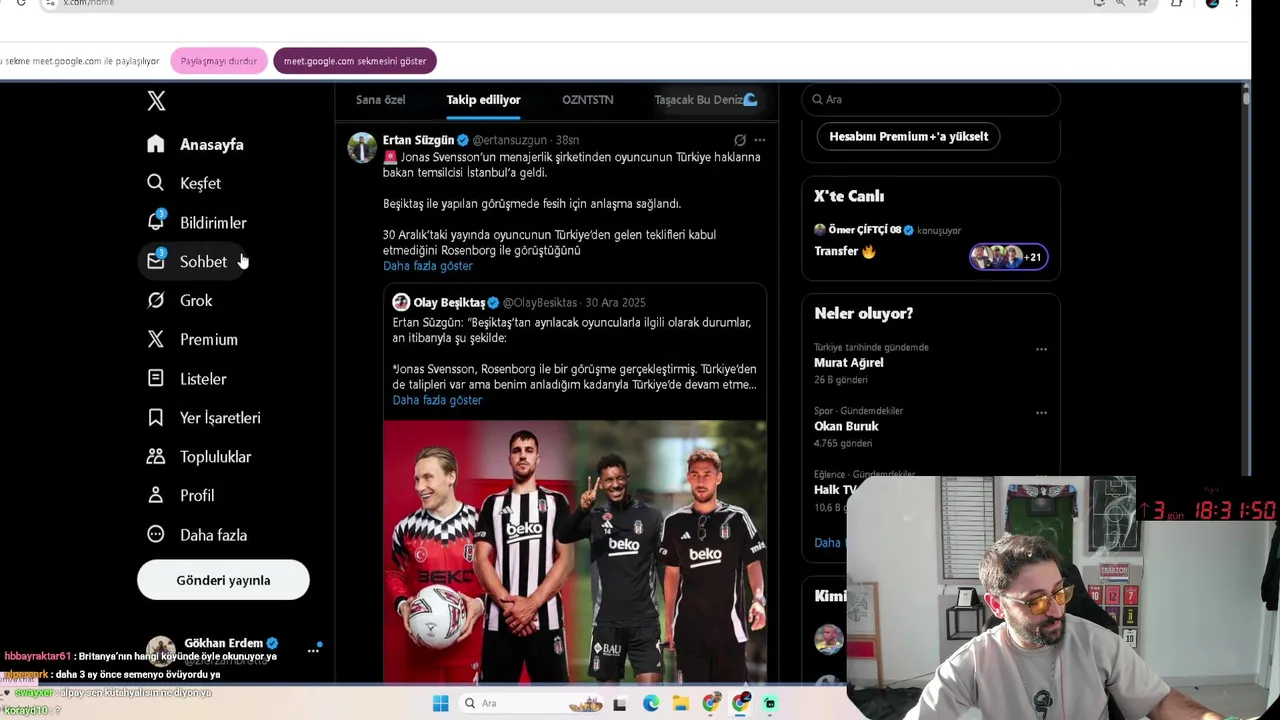Open Chrome with profile photo in taskbar

click(x=711, y=704)
